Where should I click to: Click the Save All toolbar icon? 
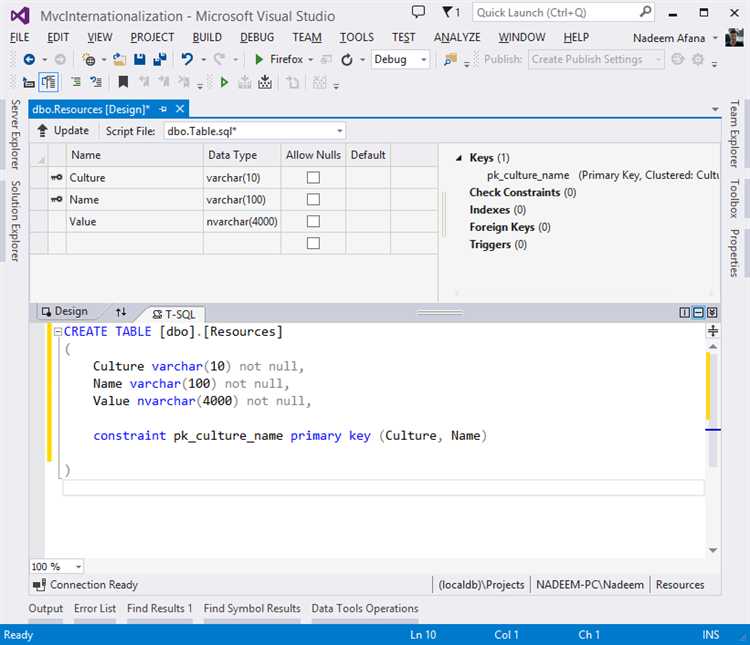pyautogui.click(x=159, y=59)
